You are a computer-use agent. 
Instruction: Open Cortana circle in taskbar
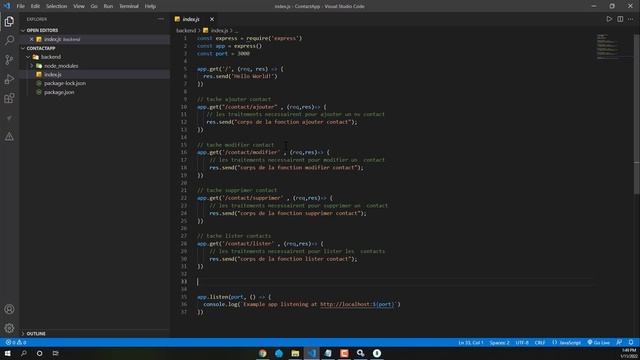pyautogui.click(x=39, y=353)
